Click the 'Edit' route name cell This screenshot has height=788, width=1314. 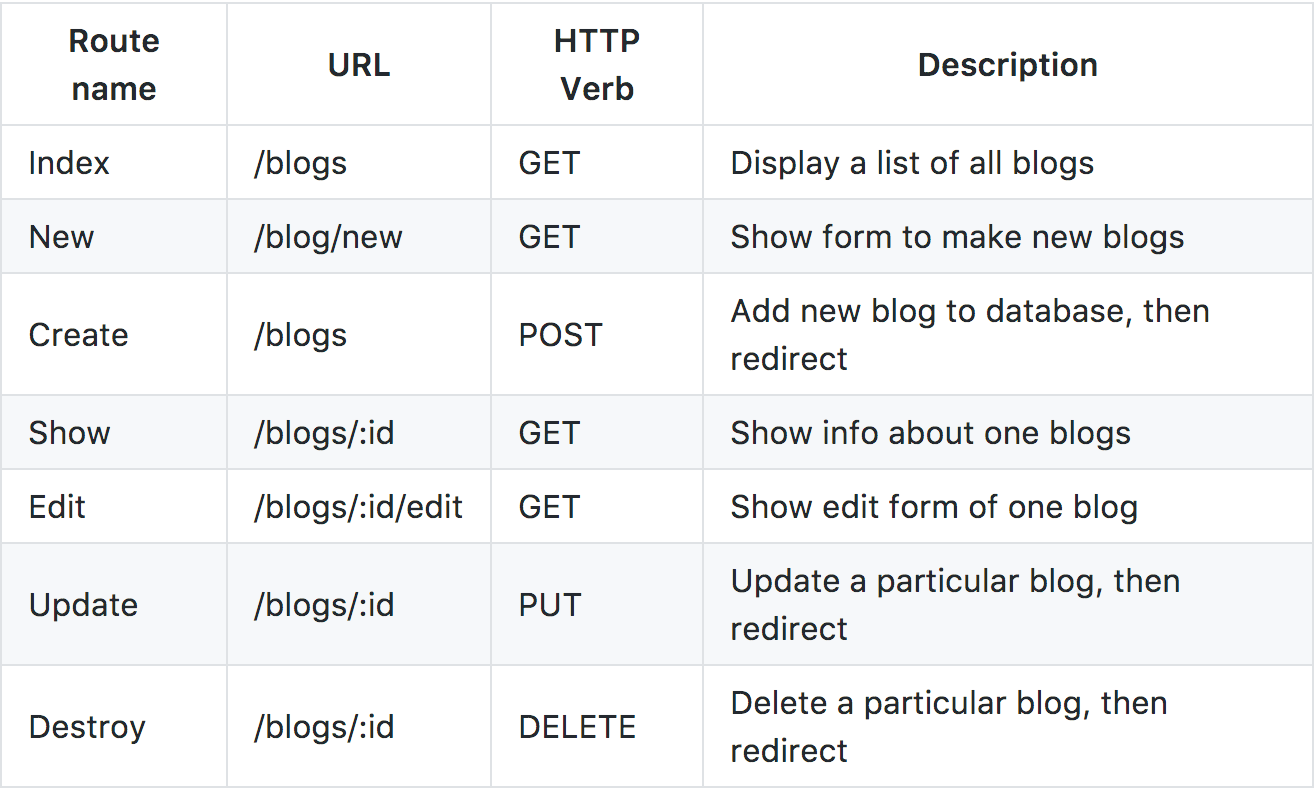point(57,507)
